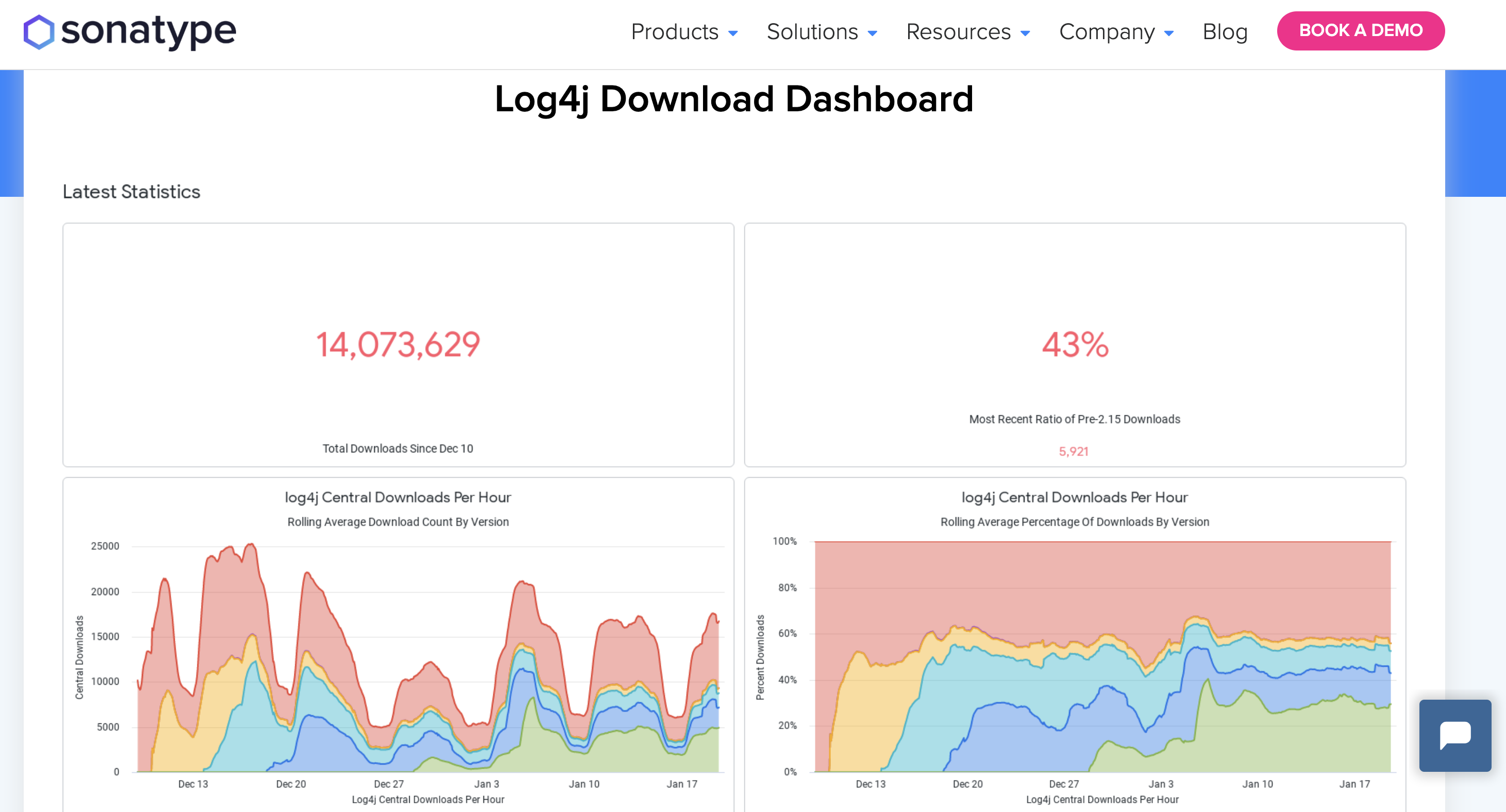Viewport: 1506px width, 812px height.
Task: Click the 5,921 value under ratio
Action: pyautogui.click(x=1074, y=451)
